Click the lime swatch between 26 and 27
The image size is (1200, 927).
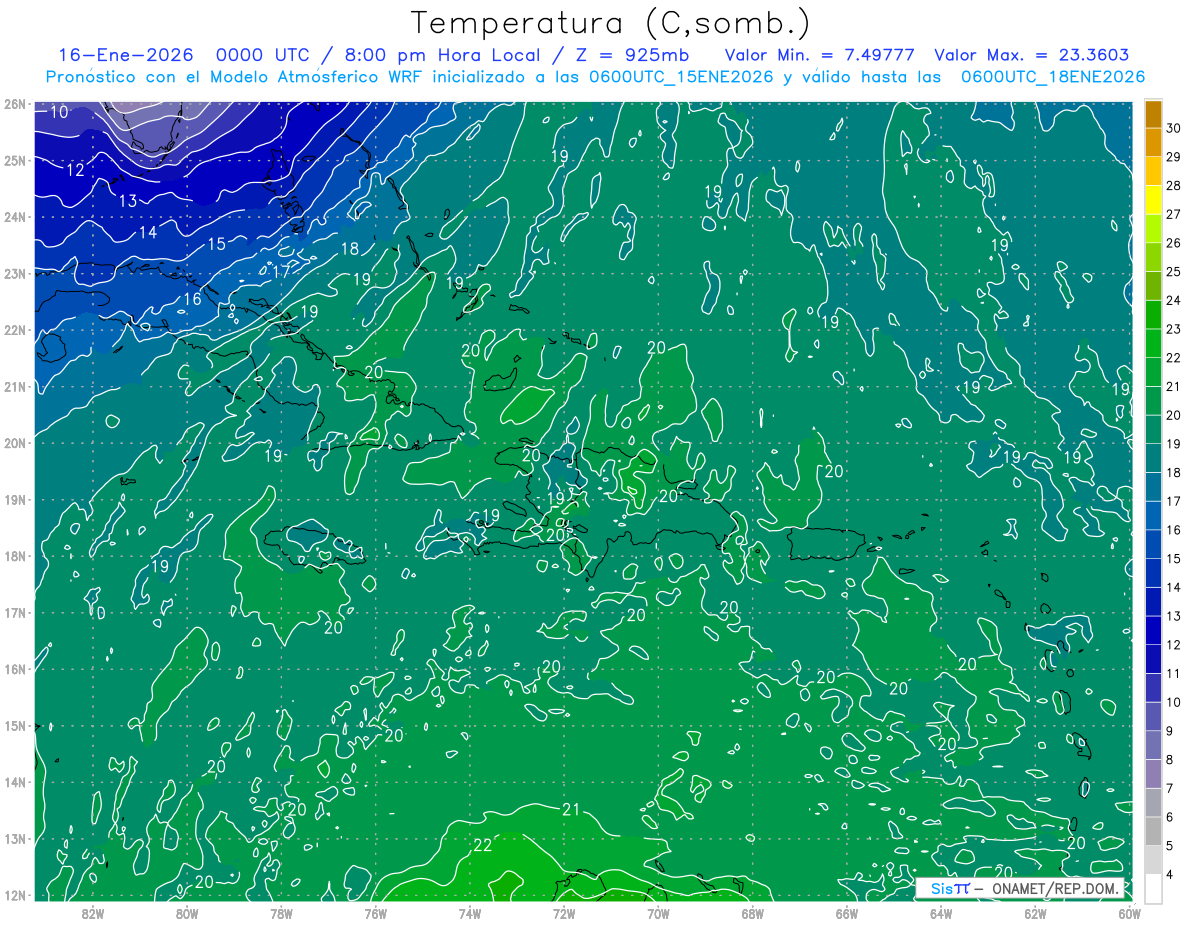[x=1153, y=228]
